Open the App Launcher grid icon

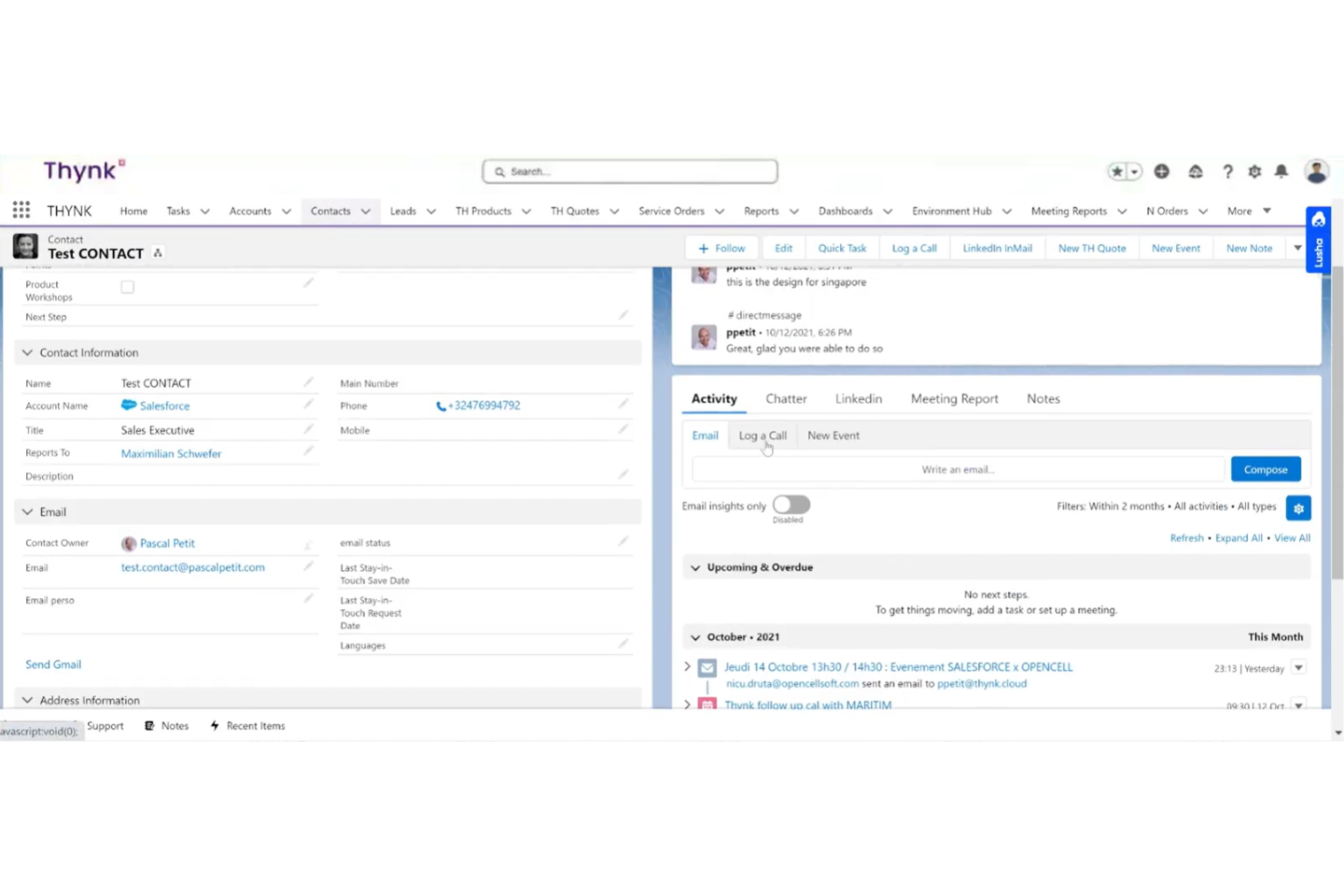click(x=21, y=210)
